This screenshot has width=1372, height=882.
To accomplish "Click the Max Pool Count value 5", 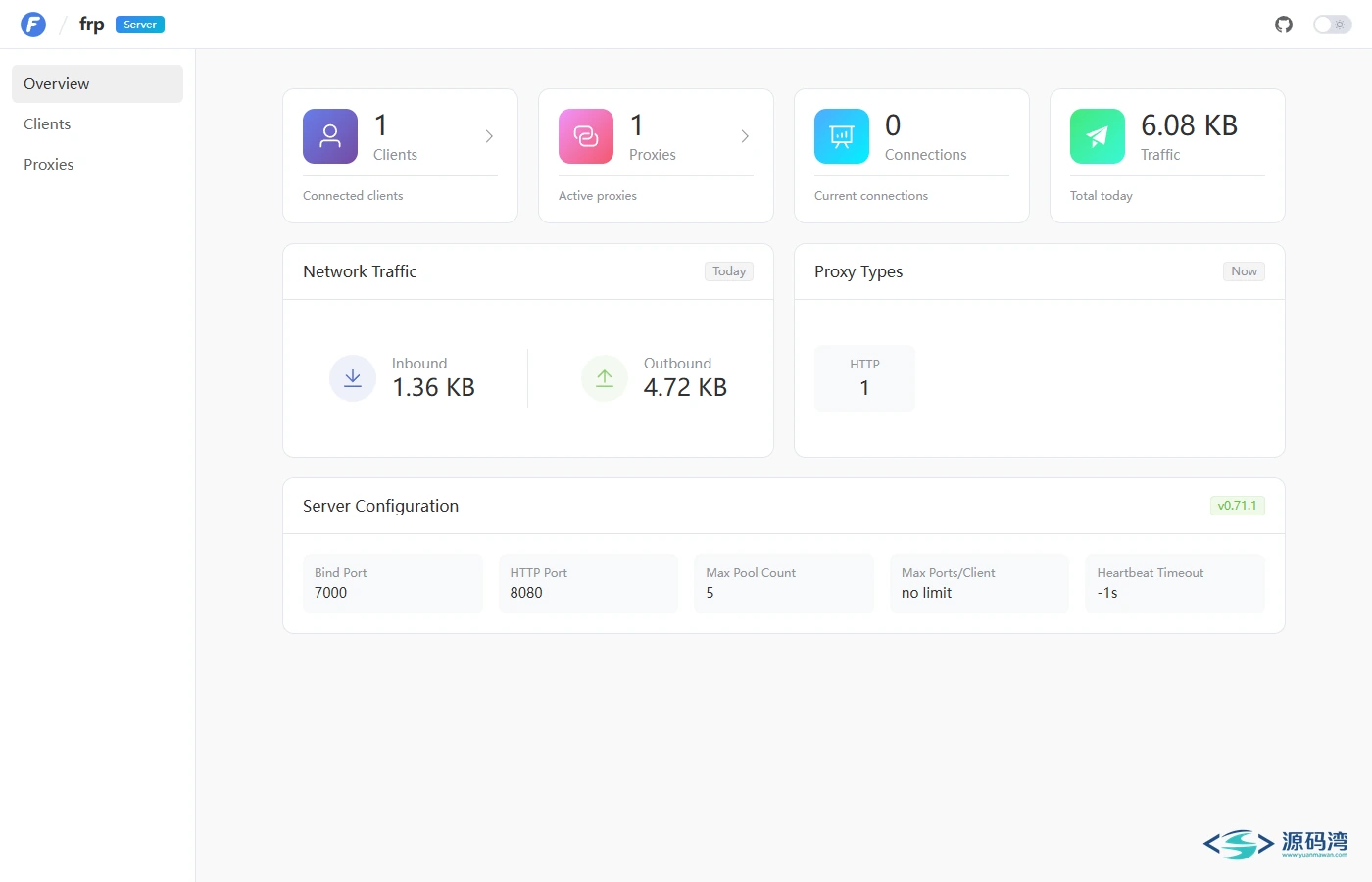I will pyautogui.click(x=710, y=593).
